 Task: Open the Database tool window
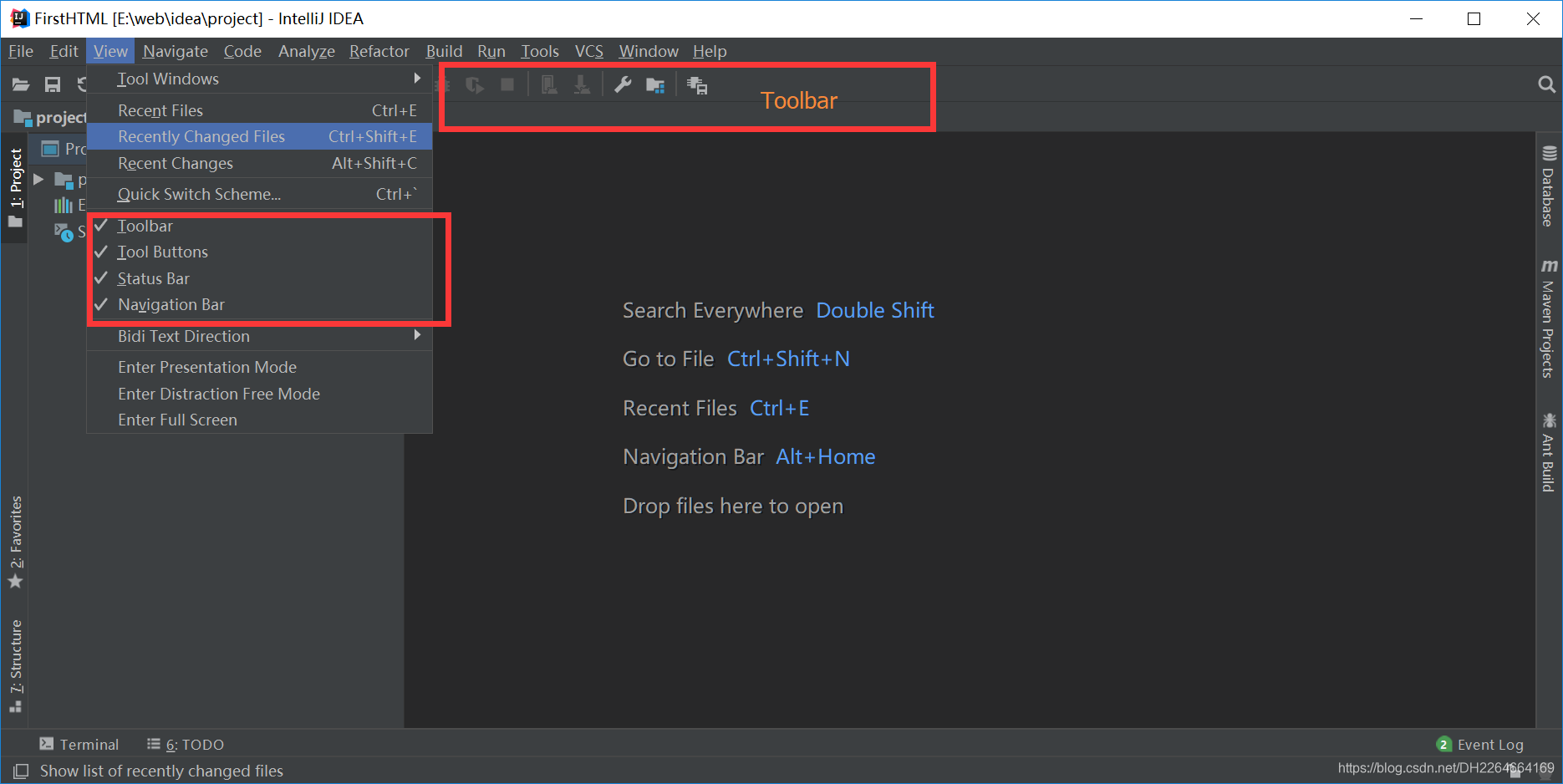click(x=1549, y=186)
